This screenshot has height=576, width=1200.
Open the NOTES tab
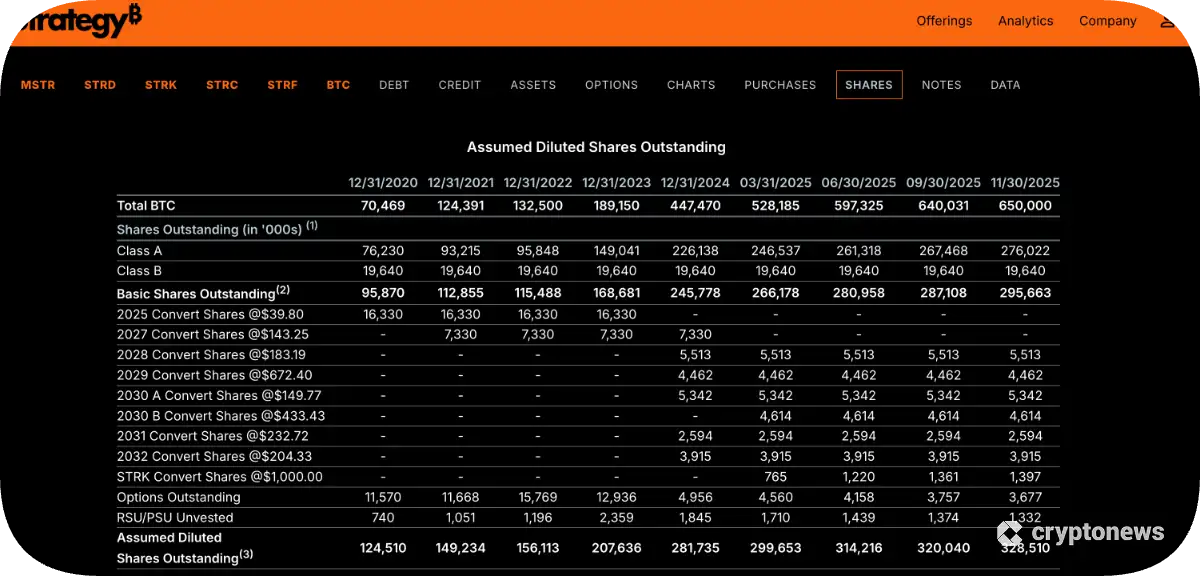tap(941, 85)
